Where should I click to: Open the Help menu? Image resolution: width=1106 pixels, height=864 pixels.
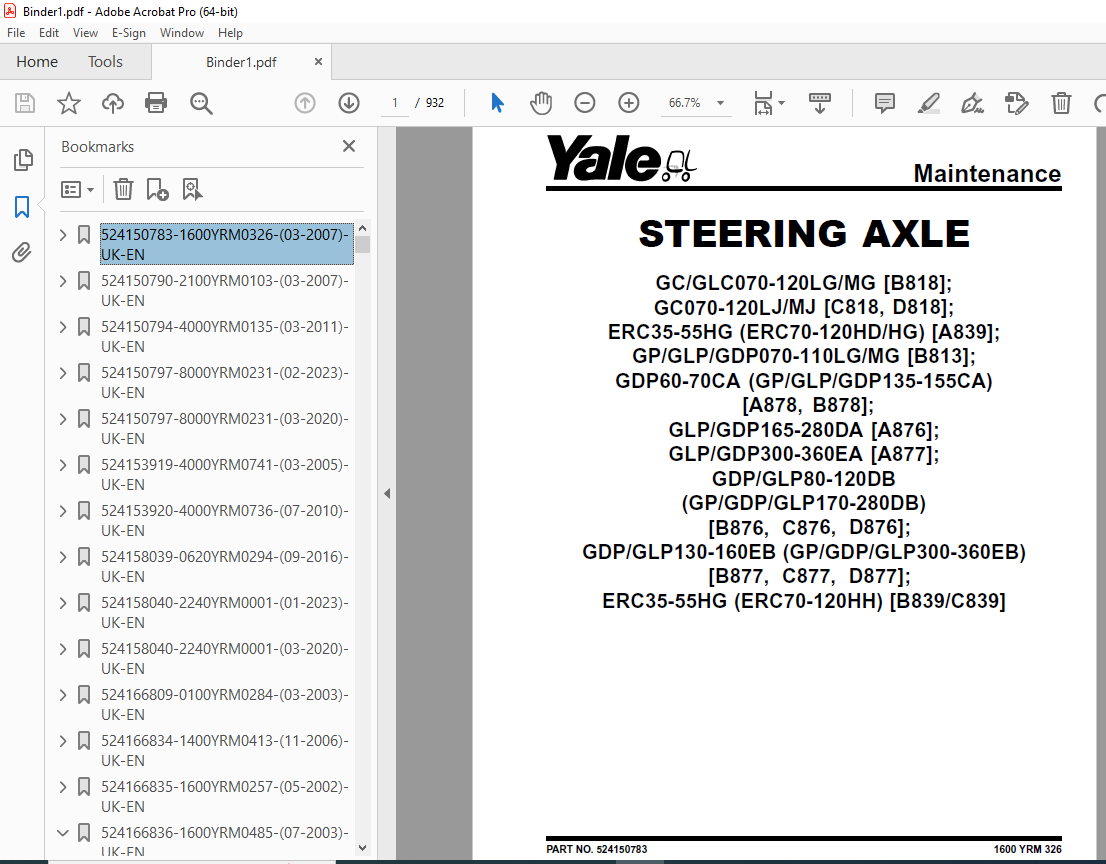click(x=230, y=32)
